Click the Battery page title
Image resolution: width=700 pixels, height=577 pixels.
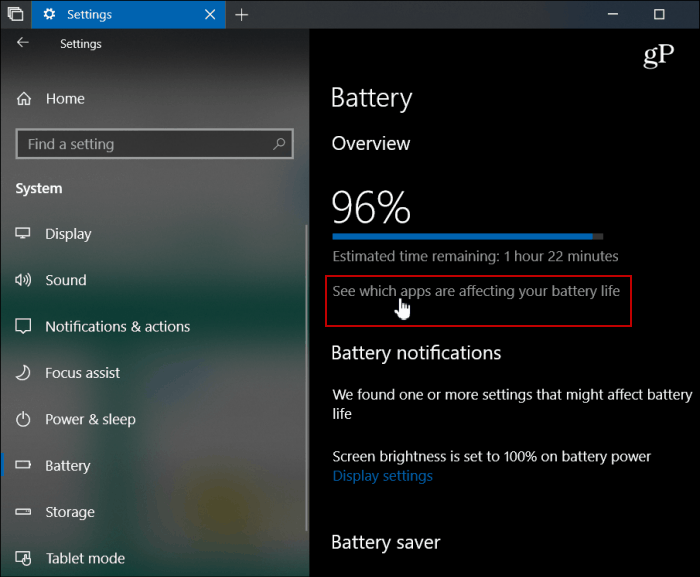(x=371, y=98)
